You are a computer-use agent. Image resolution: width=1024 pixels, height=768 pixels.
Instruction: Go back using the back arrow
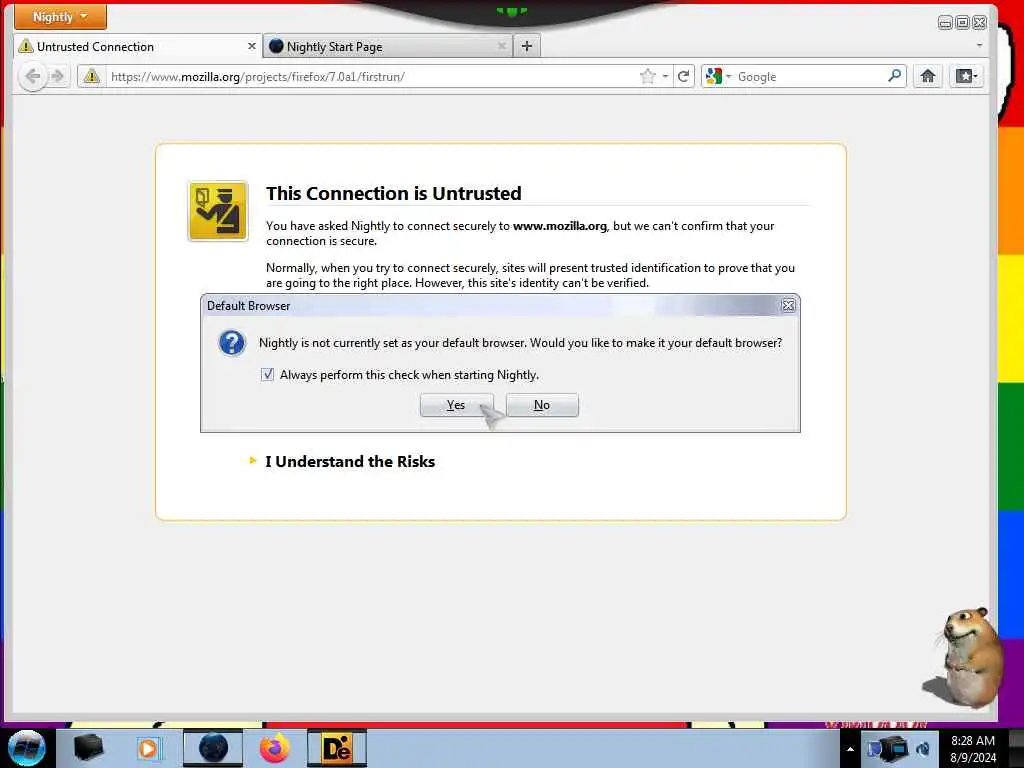tap(32, 76)
